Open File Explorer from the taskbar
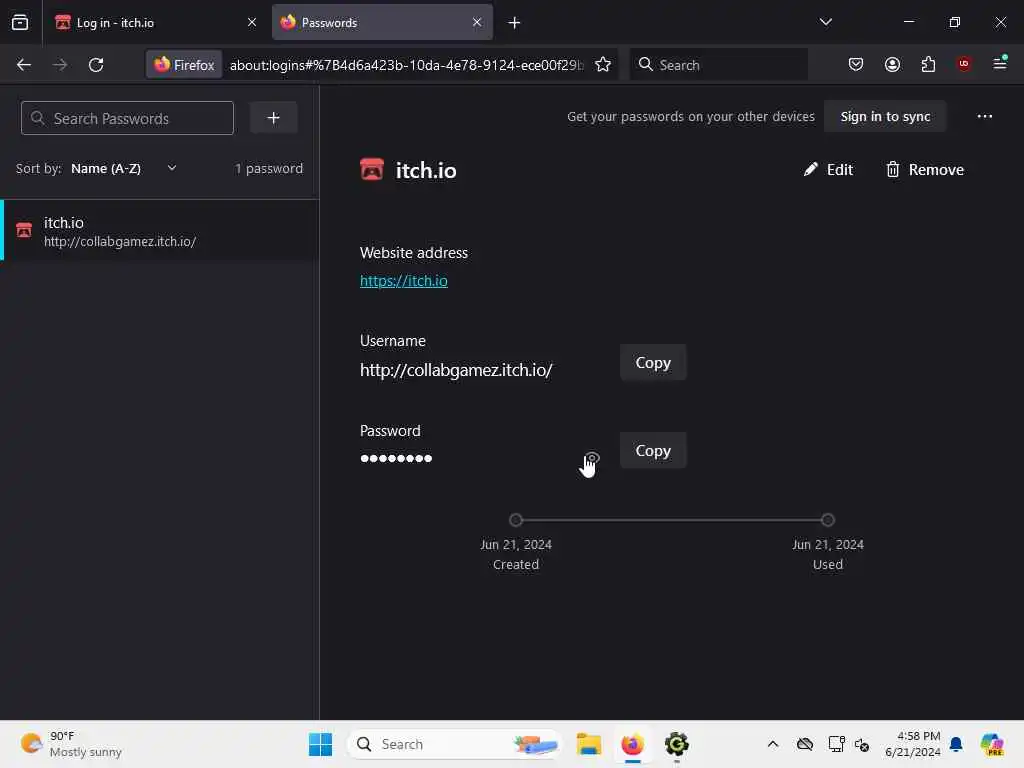 pos(588,744)
